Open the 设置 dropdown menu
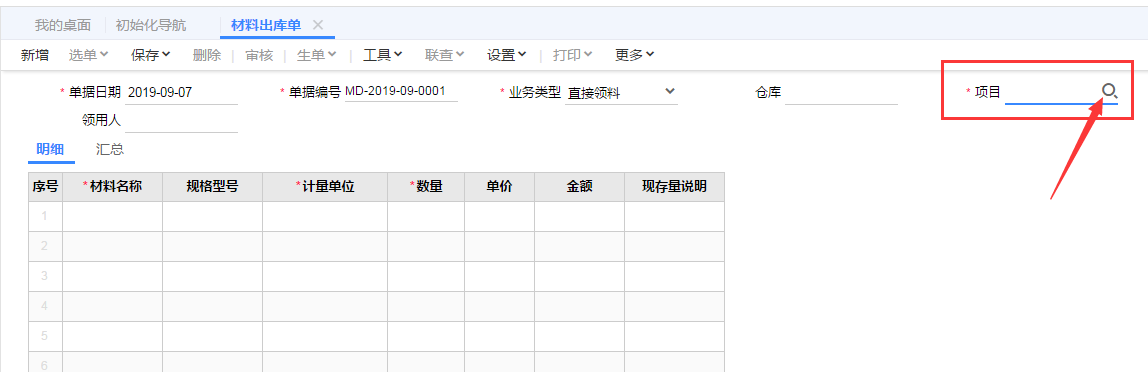Image resolution: width=1148 pixels, height=372 pixels. [x=507, y=55]
